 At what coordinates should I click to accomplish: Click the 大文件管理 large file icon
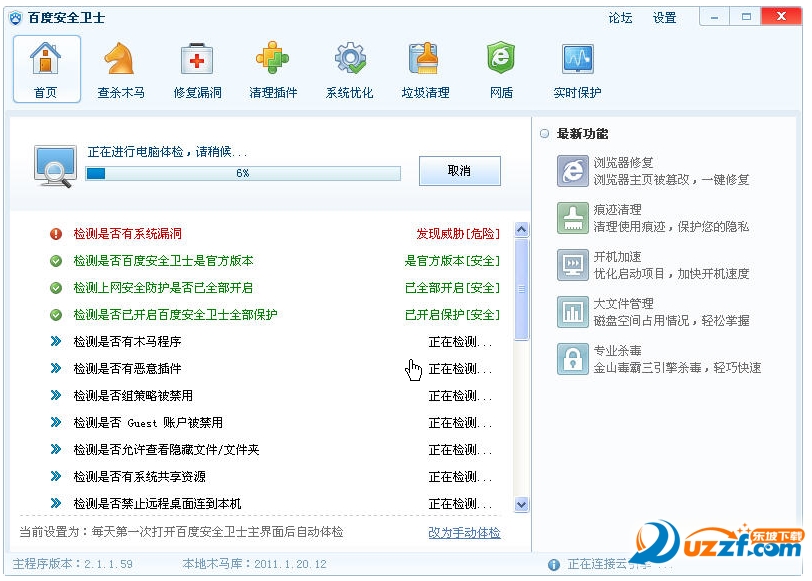[x=572, y=312]
